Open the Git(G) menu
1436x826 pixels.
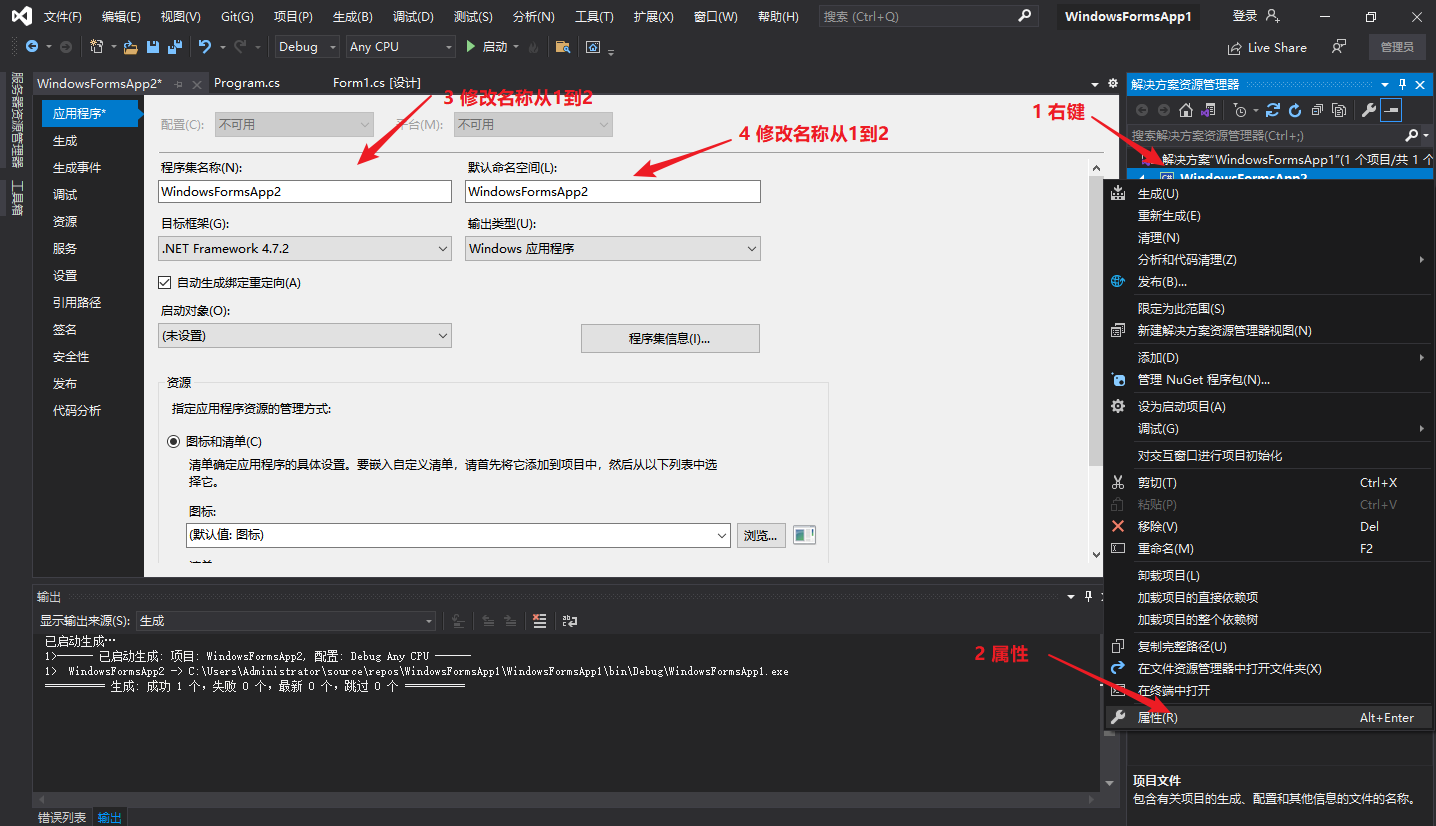tap(237, 17)
